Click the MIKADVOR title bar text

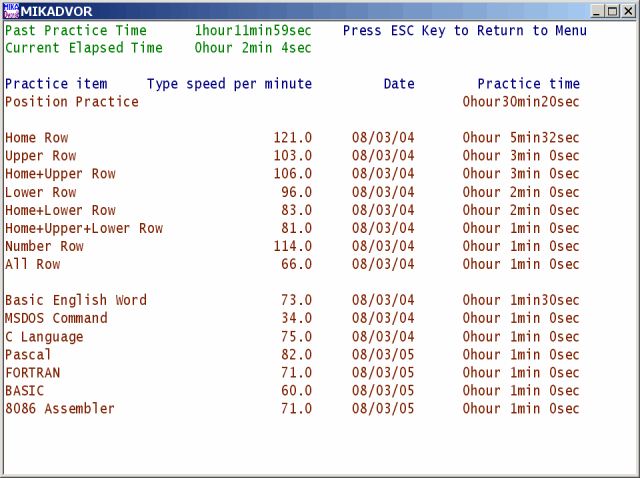tap(56, 11)
